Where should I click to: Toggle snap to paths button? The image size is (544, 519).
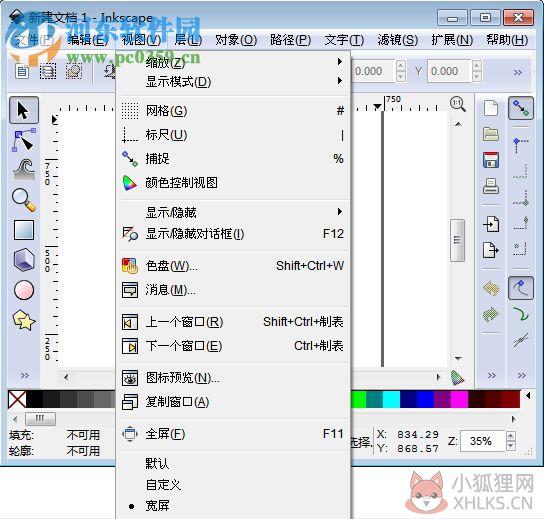521,314
